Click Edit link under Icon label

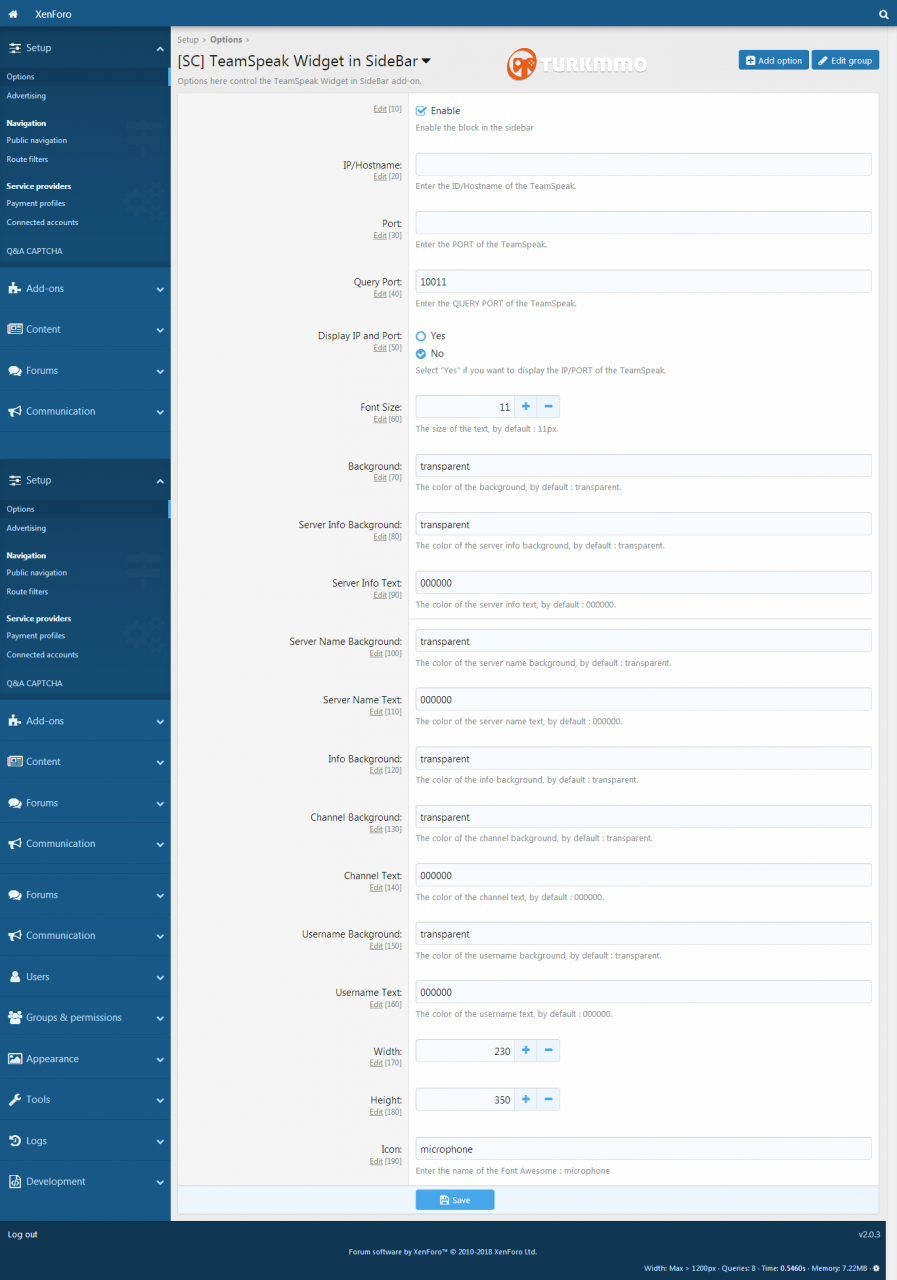(376, 1161)
